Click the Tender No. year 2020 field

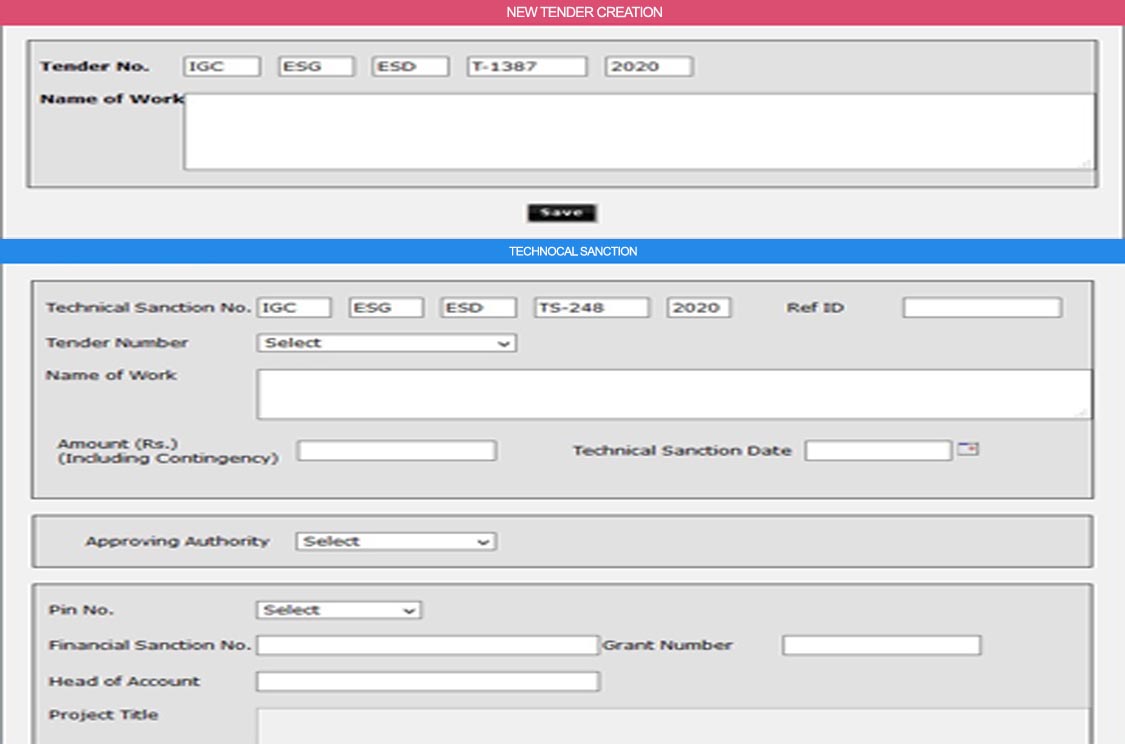pos(648,67)
